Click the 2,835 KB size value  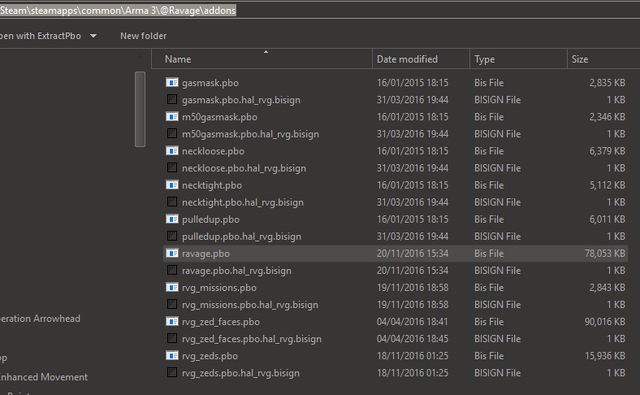[607, 83]
